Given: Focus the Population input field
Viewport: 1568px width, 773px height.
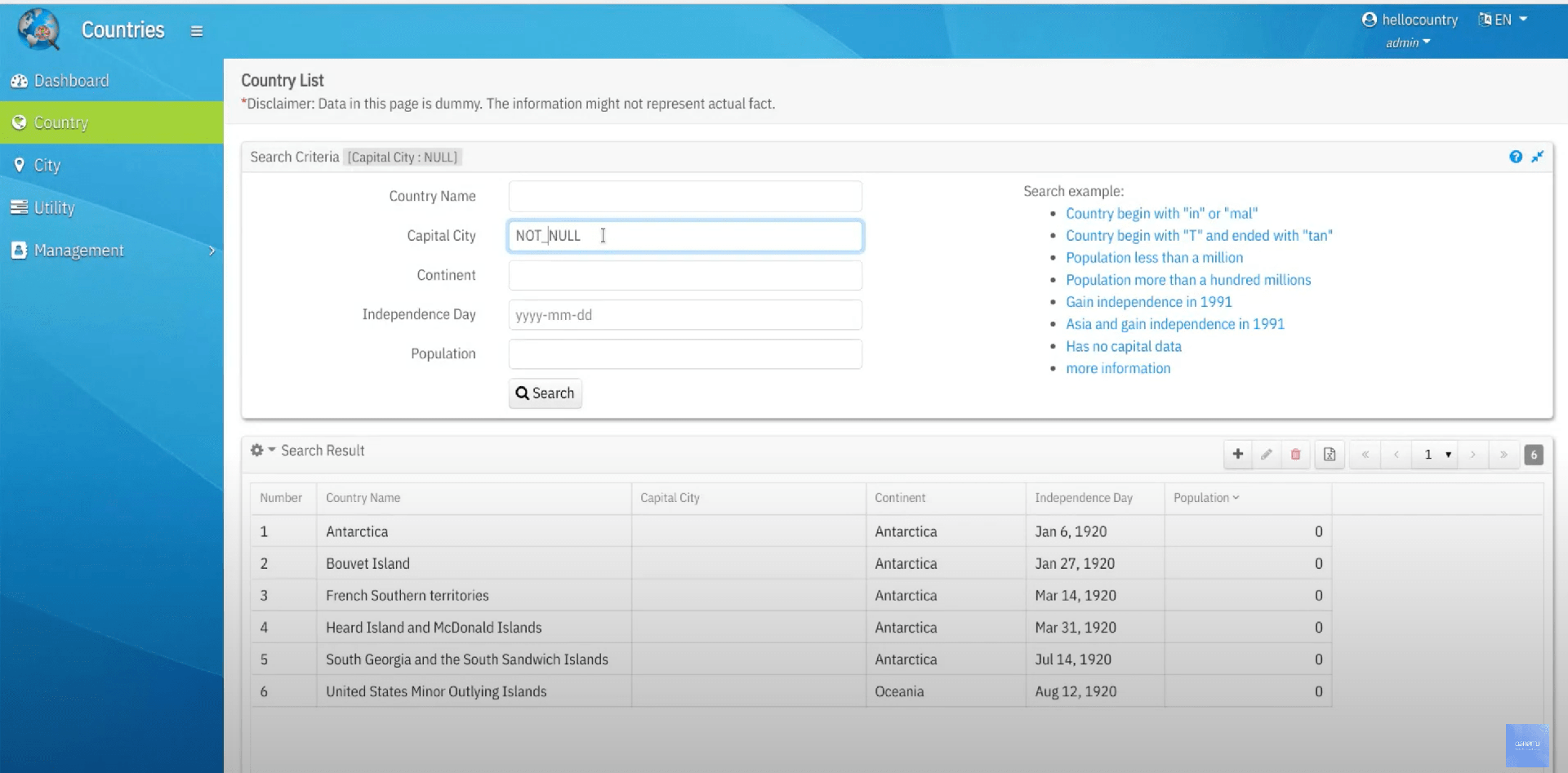Looking at the screenshot, I should point(685,353).
